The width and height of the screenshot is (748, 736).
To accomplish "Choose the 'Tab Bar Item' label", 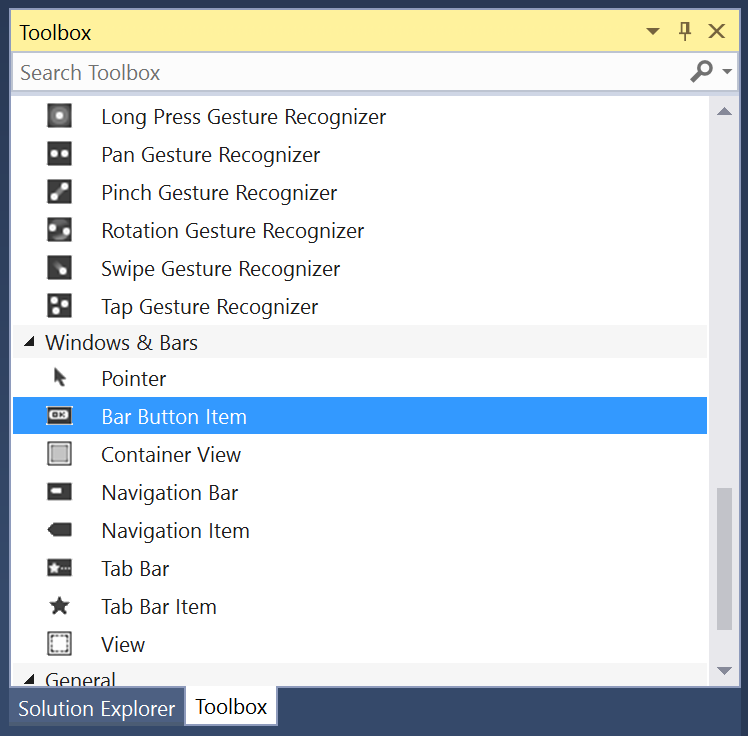I will (159, 607).
